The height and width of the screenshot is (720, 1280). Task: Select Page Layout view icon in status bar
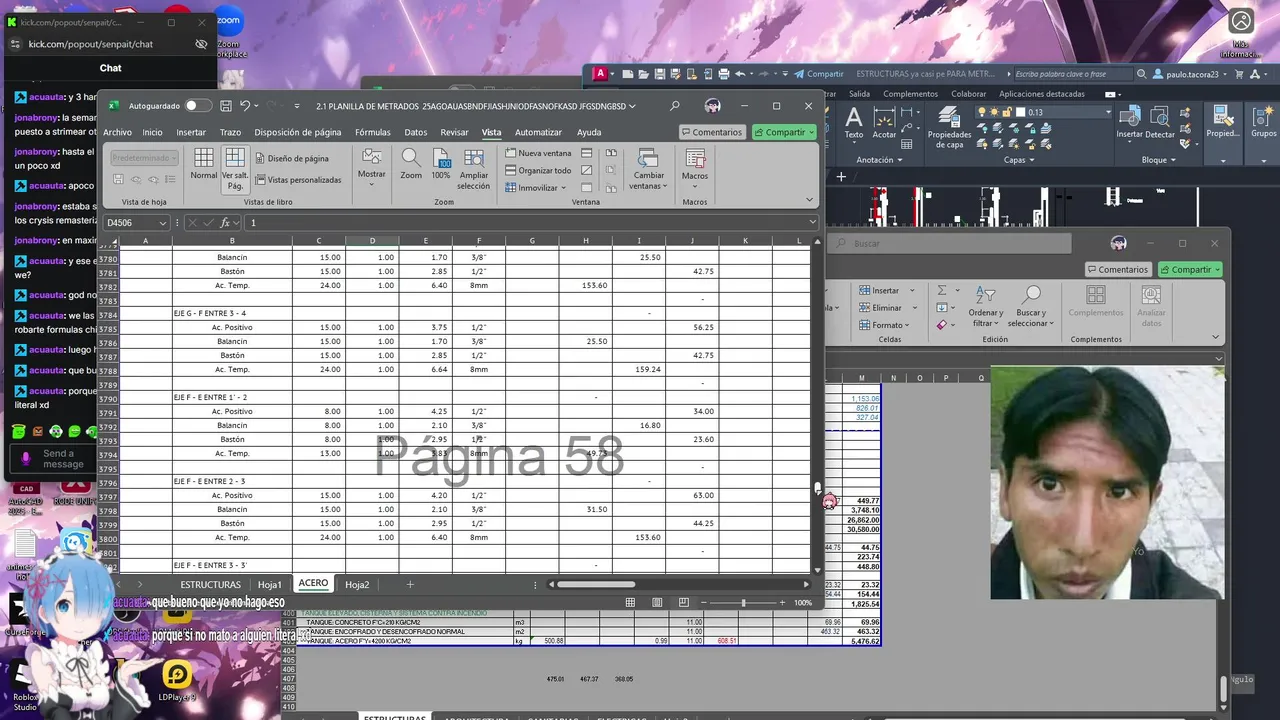657,603
